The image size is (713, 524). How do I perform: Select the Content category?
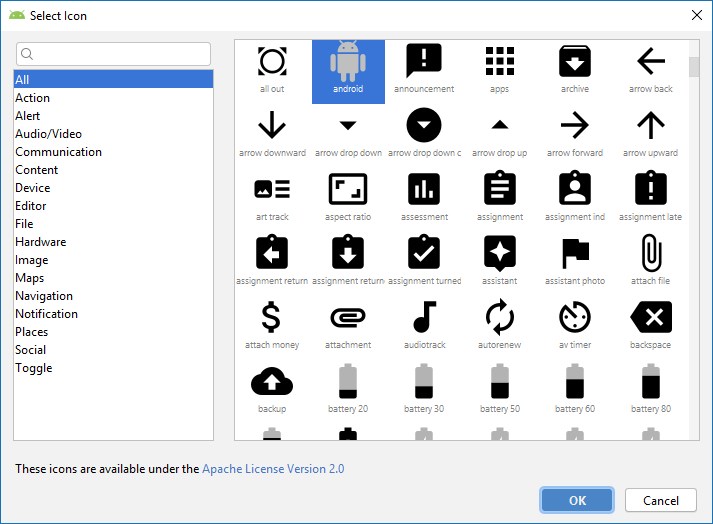tap(113, 170)
